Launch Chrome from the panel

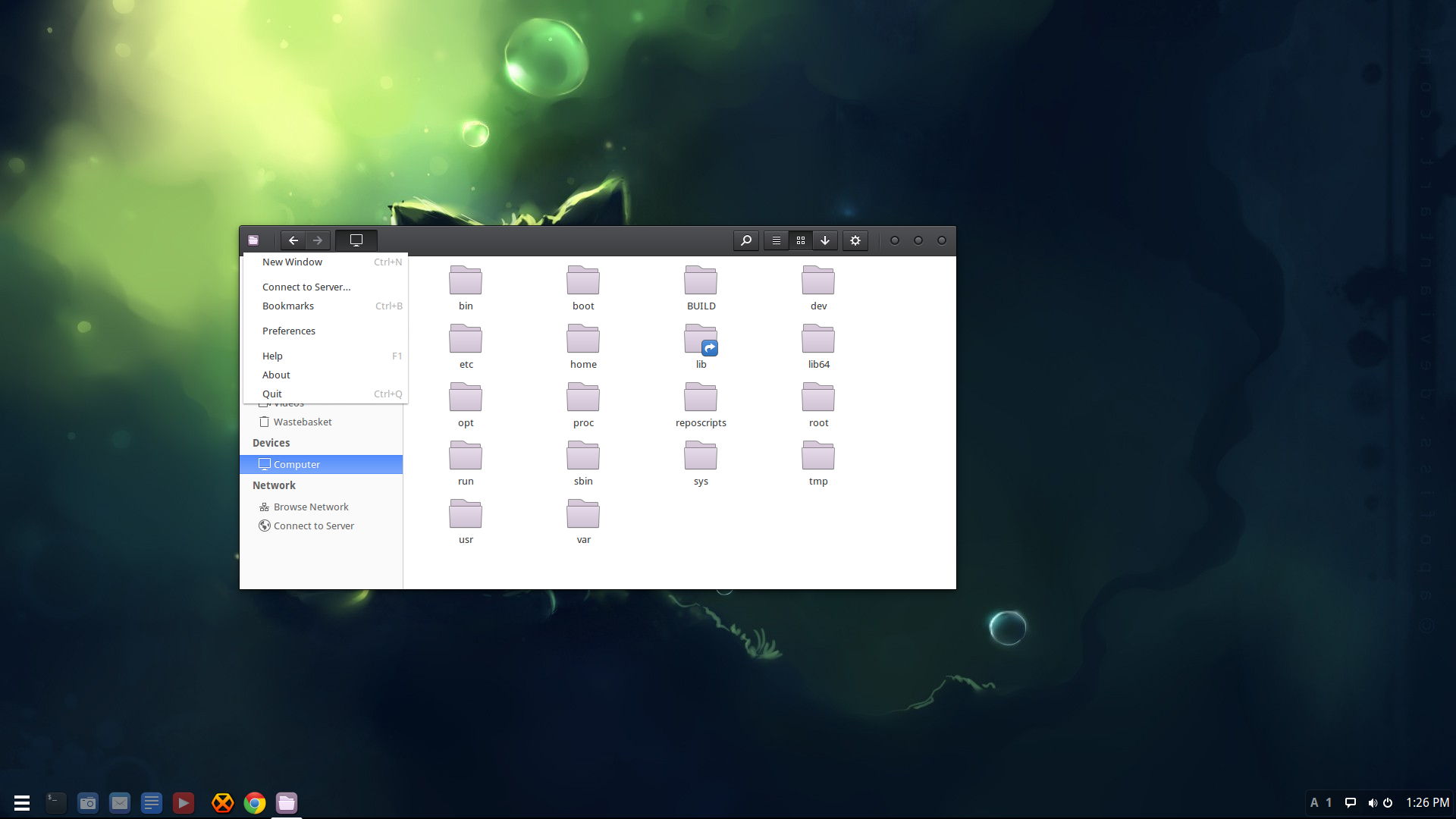click(255, 802)
